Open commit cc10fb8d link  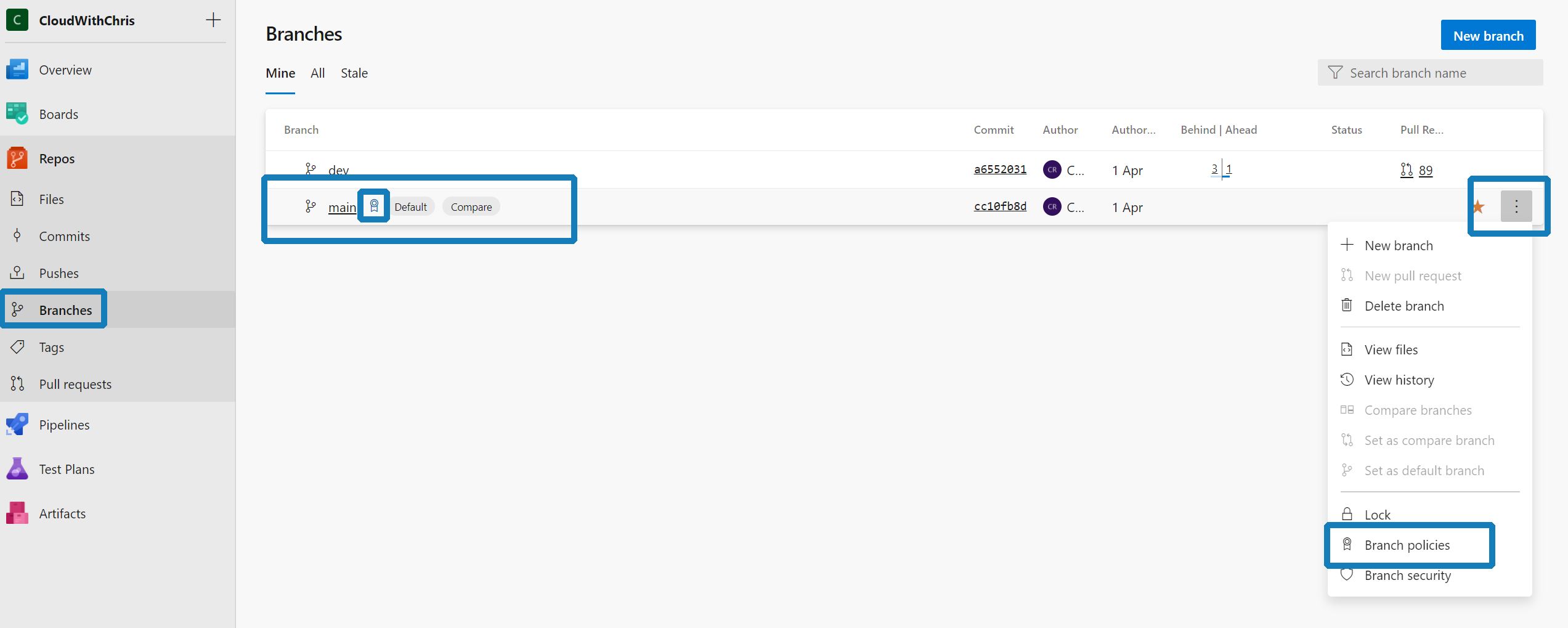[x=999, y=206]
